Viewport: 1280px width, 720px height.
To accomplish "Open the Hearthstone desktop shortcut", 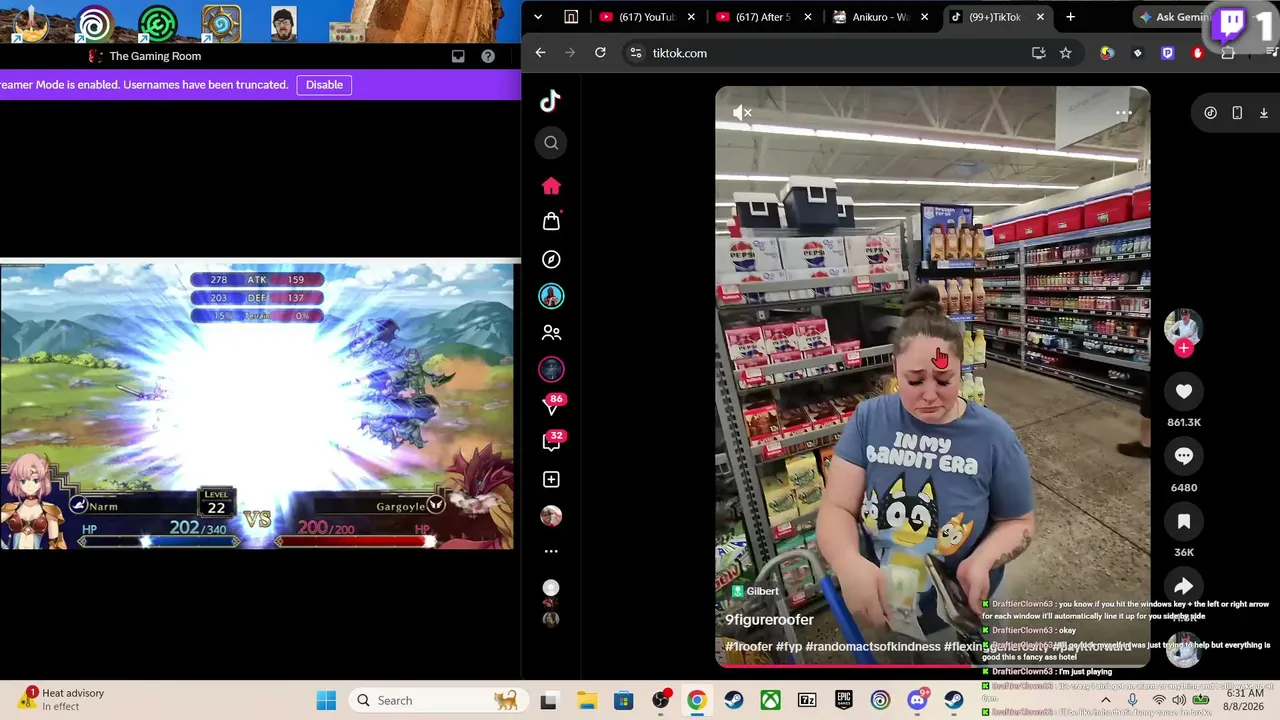I will [x=220, y=23].
